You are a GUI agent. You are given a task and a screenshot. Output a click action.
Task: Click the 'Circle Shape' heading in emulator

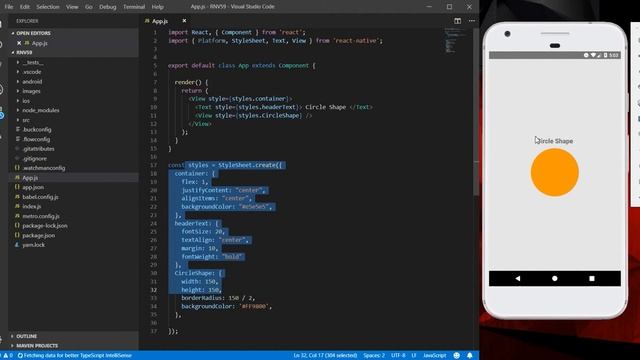pyautogui.click(x=554, y=141)
